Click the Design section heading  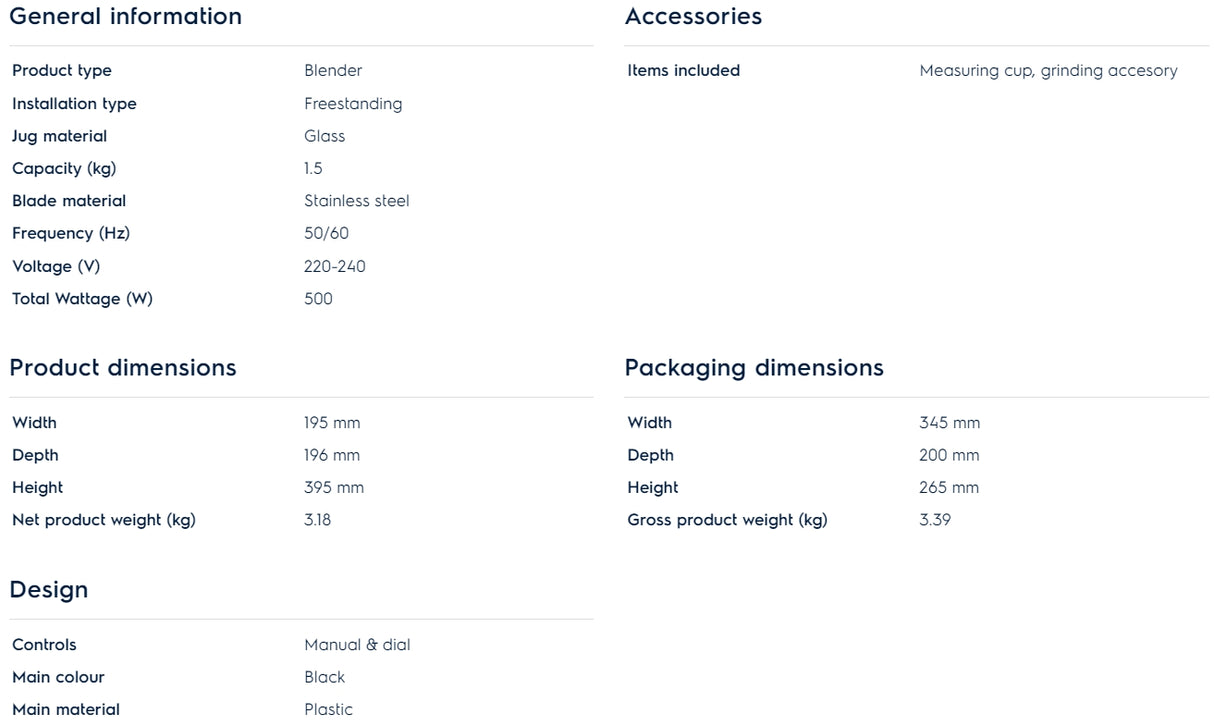(x=49, y=590)
